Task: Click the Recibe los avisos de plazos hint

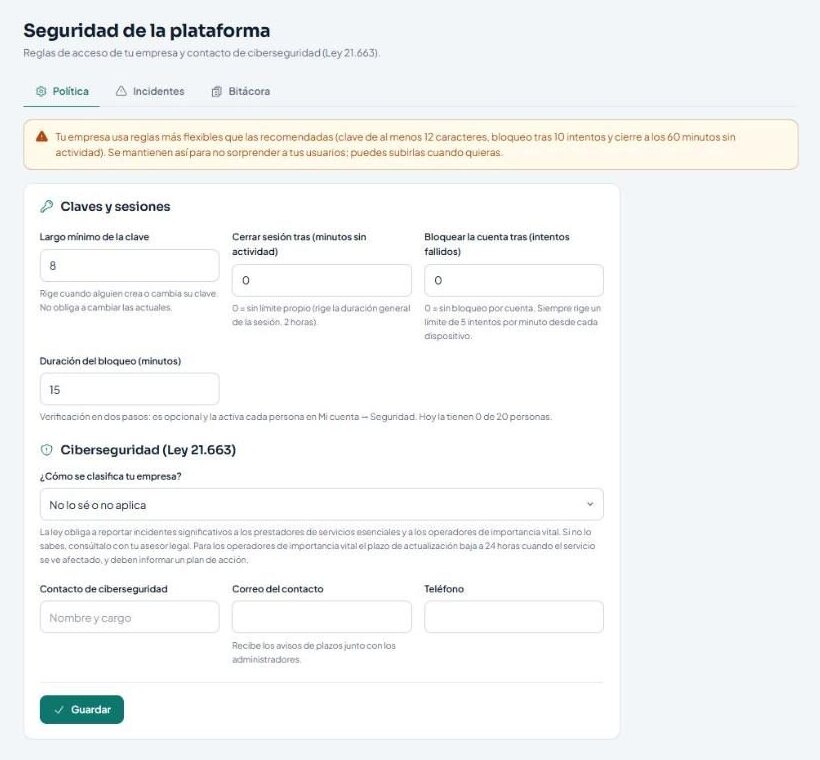Action: pyautogui.click(x=314, y=652)
